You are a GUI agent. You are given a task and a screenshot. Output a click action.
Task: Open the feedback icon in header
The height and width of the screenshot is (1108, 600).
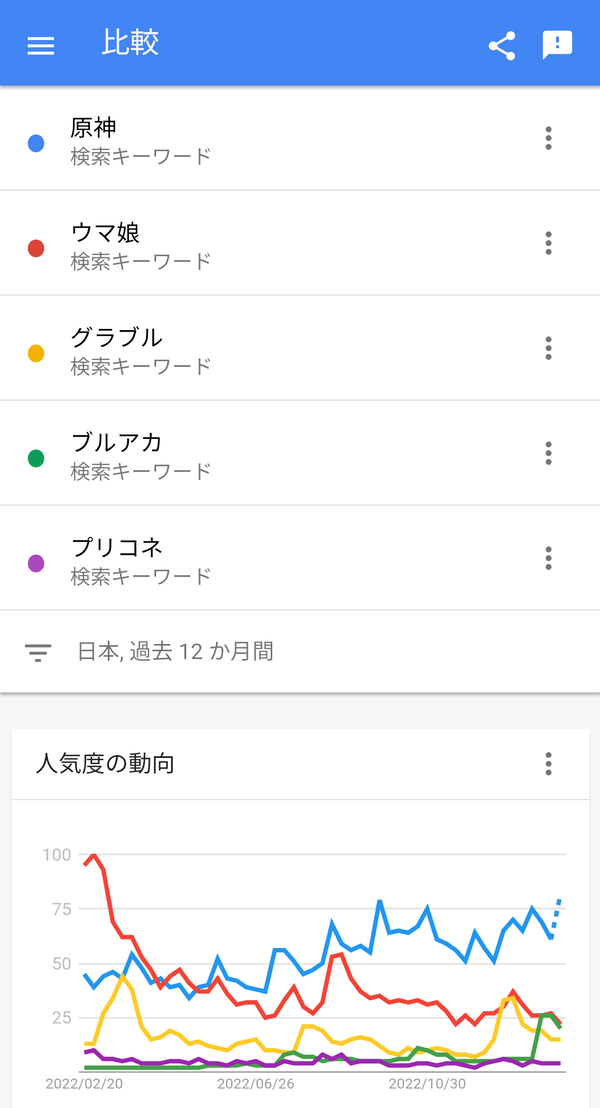click(557, 45)
